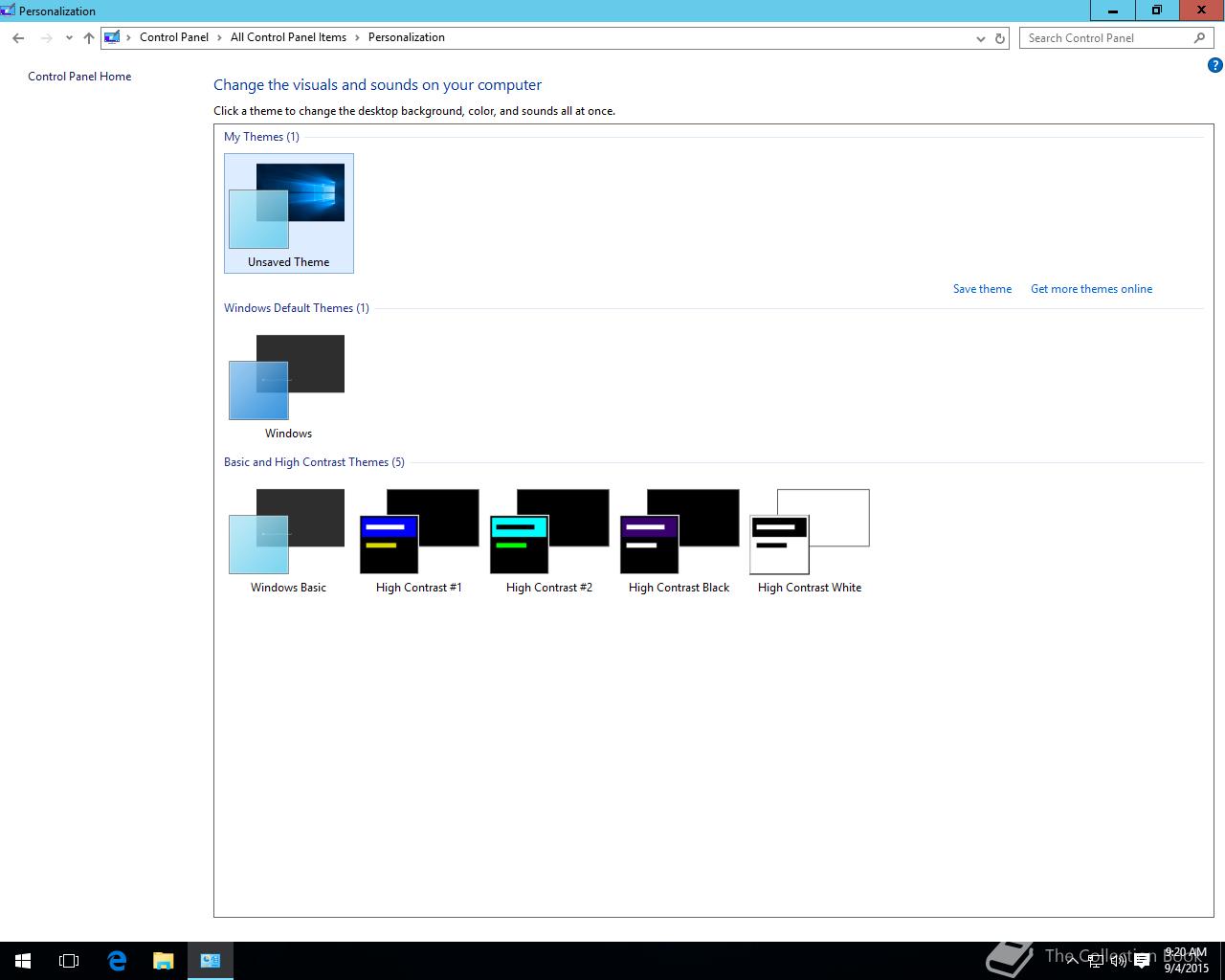The width and height of the screenshot is (1225, 980).
Task: Open the Windows Start menu
Action: pyautogui.click(x=23, y=961)
